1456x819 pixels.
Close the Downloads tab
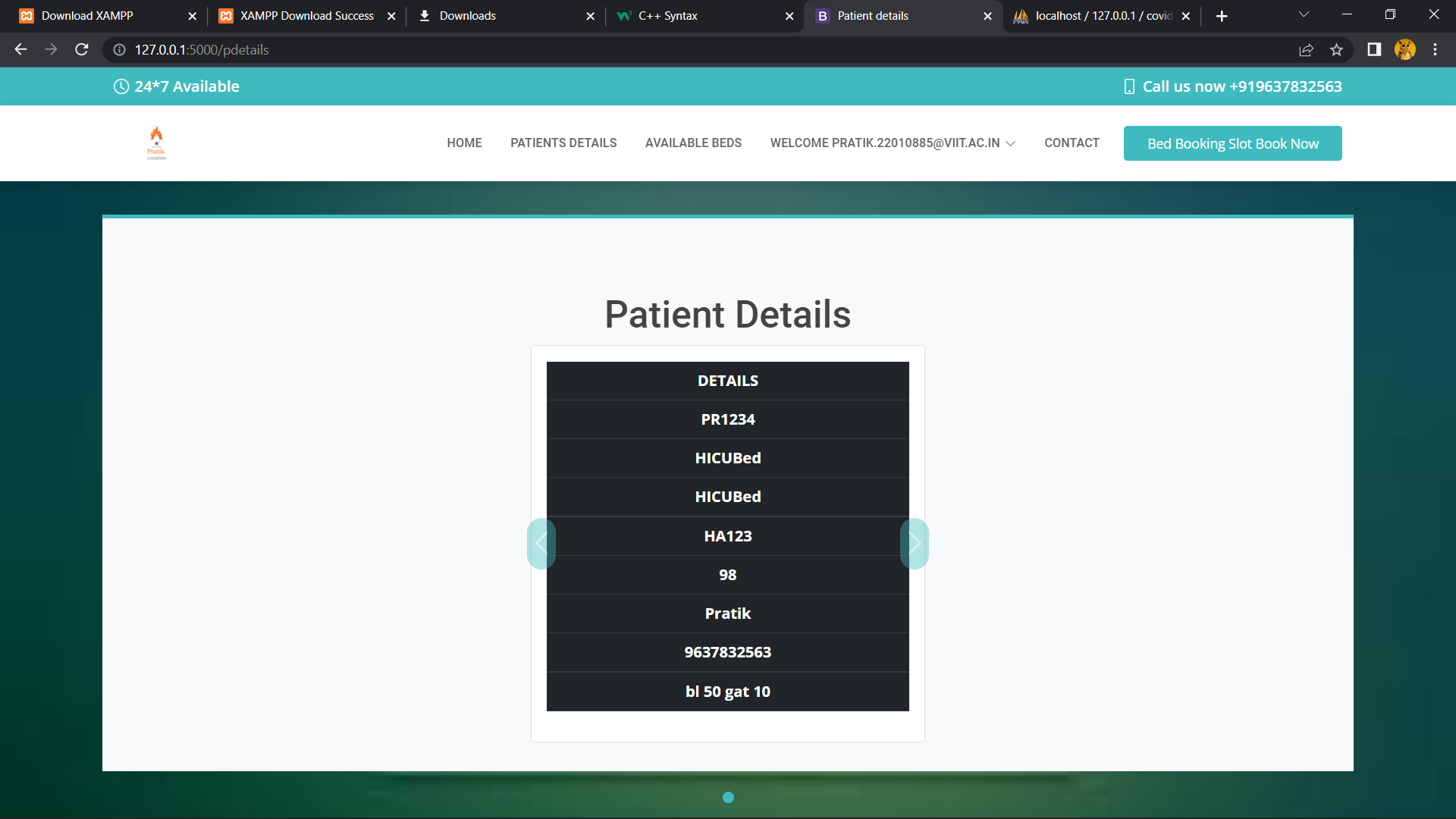(590, 16)
